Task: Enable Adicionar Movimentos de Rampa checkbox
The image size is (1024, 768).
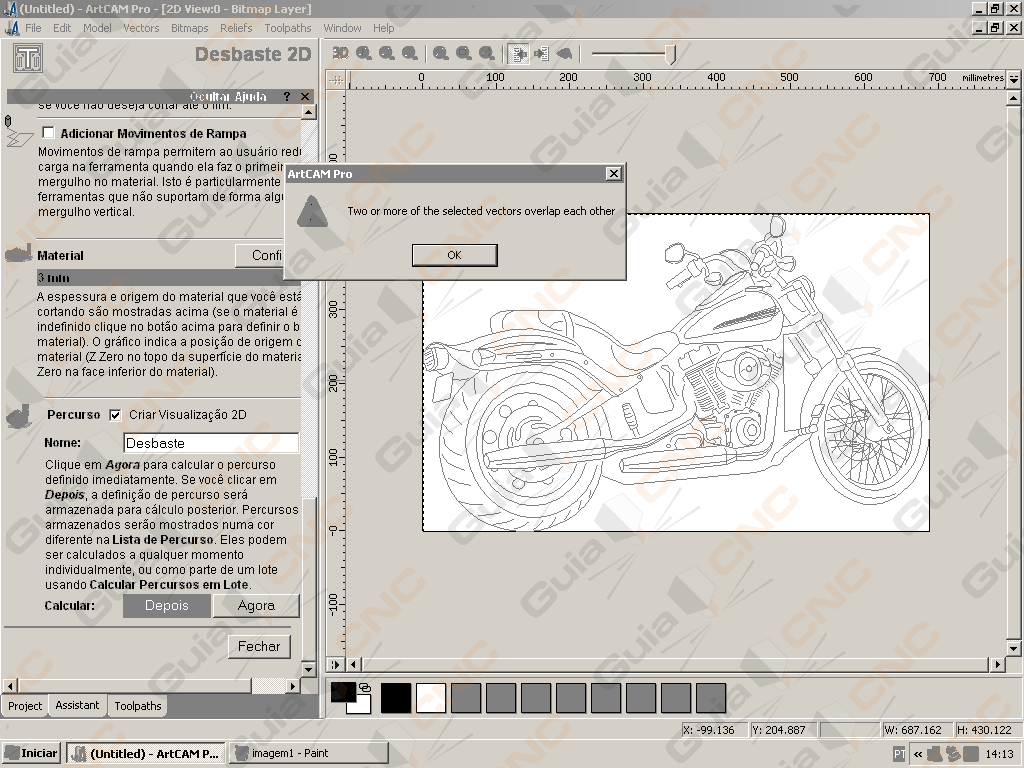Action: click(x=48, y=133)
